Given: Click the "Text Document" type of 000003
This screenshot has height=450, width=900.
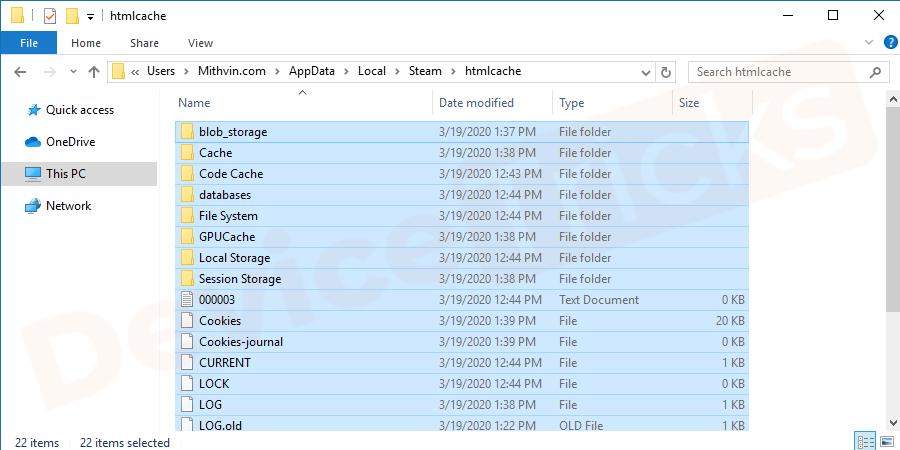Looking at the screenshot, I should tap(599, 300).
